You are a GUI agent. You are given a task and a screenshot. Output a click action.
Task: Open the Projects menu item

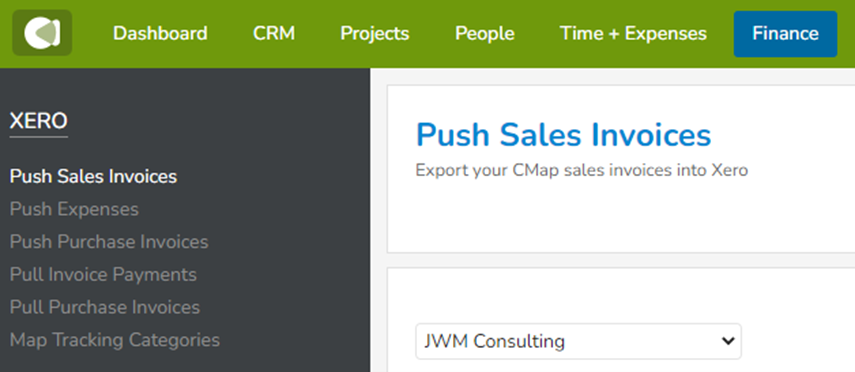[x=375, y=34]
